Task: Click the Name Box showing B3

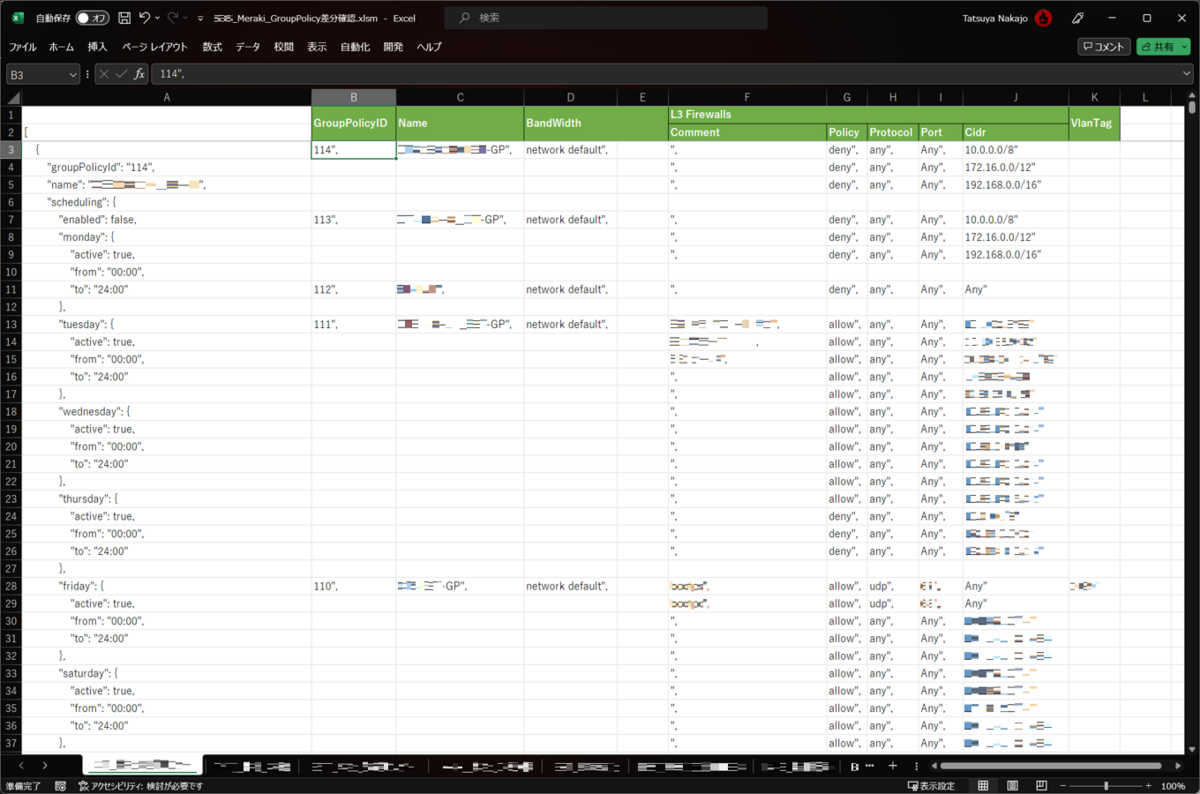Action: [36, 74]
